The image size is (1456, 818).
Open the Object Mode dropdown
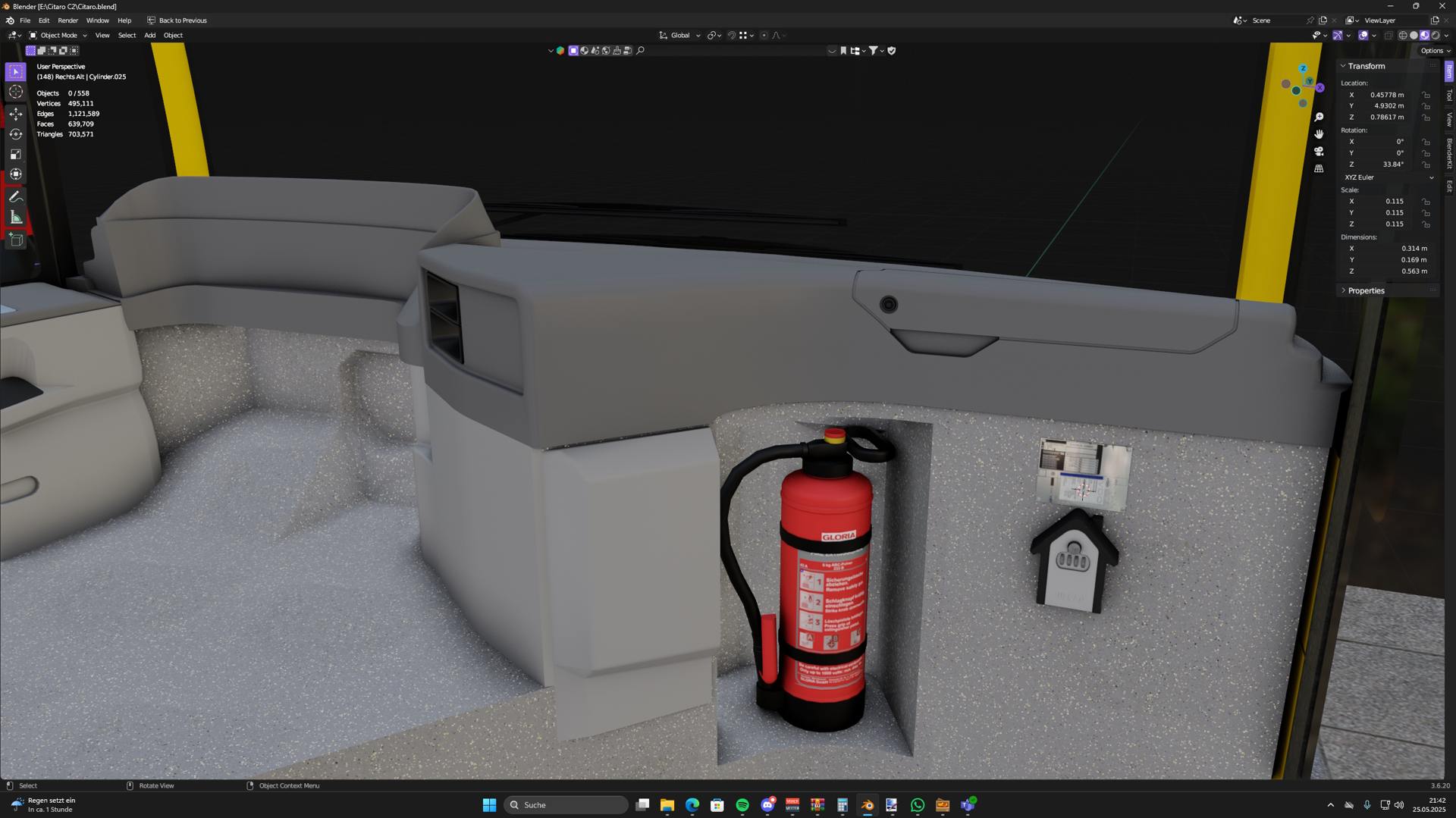(x=58, y=36)
